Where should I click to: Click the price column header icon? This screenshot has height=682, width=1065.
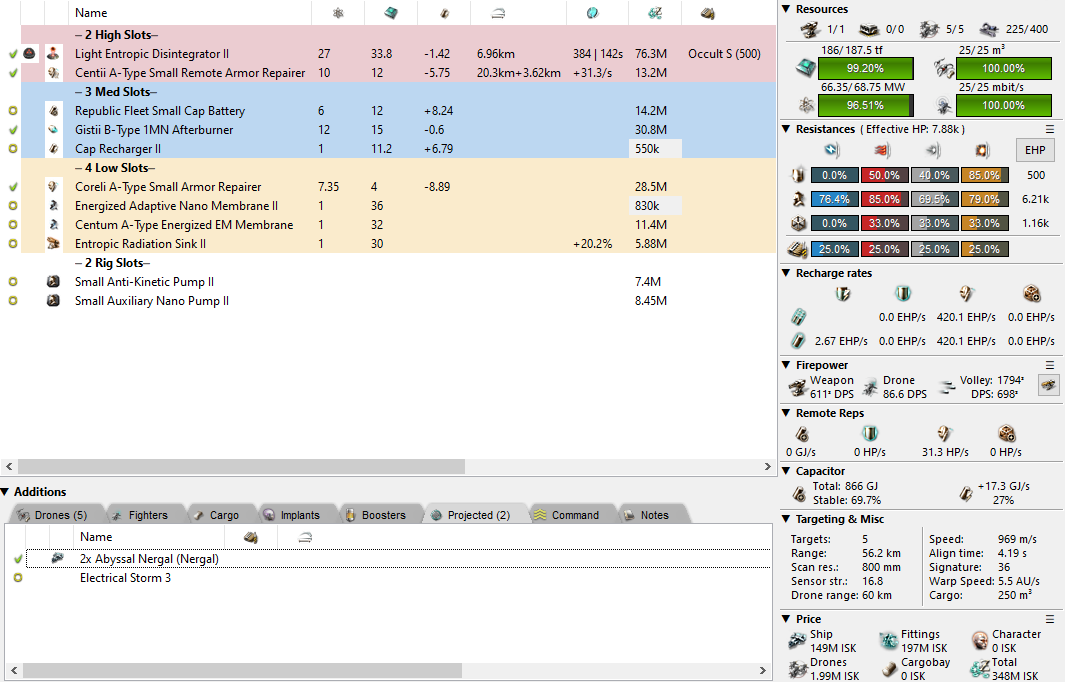click(654, 13)
